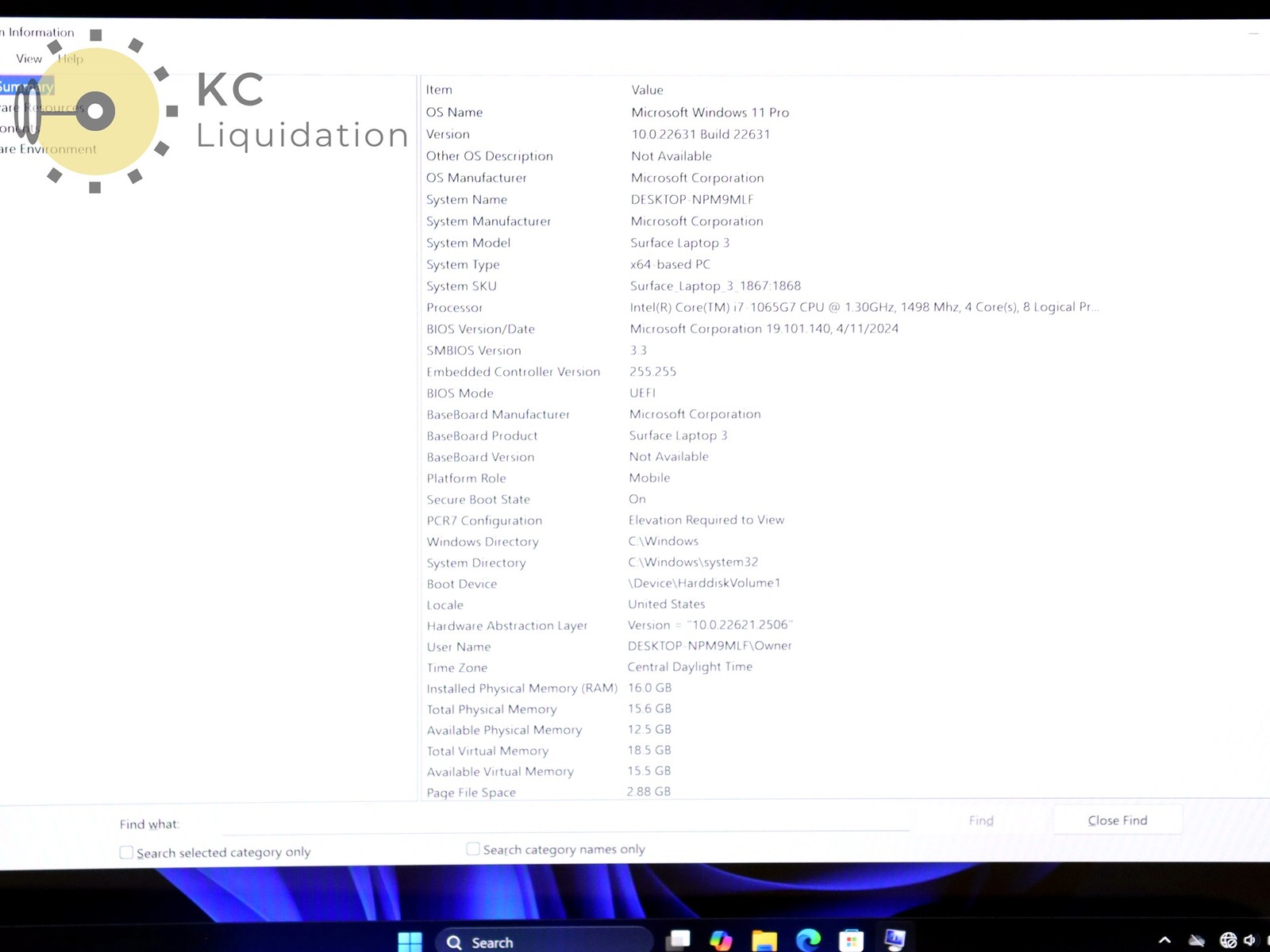Image resolution: width=1270 pixels, height=952 pixels.
Task: Launch Copilot from the taskbar
Action: coord(721,941)
